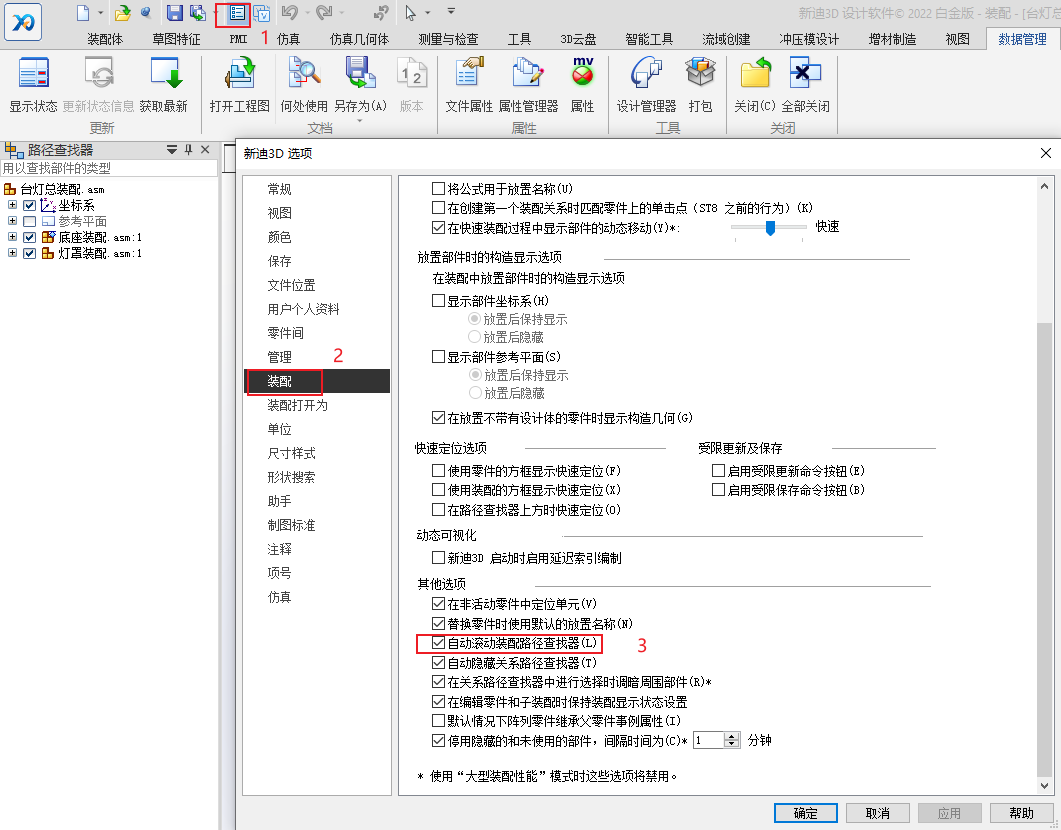Launch 设计管理器 tool
The height and width of the screenshot is (830, 1061).
pos(646,73)
